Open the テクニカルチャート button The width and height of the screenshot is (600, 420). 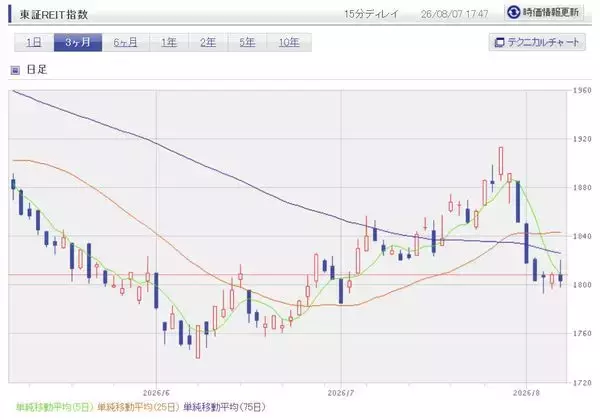[x=537, y=42]
